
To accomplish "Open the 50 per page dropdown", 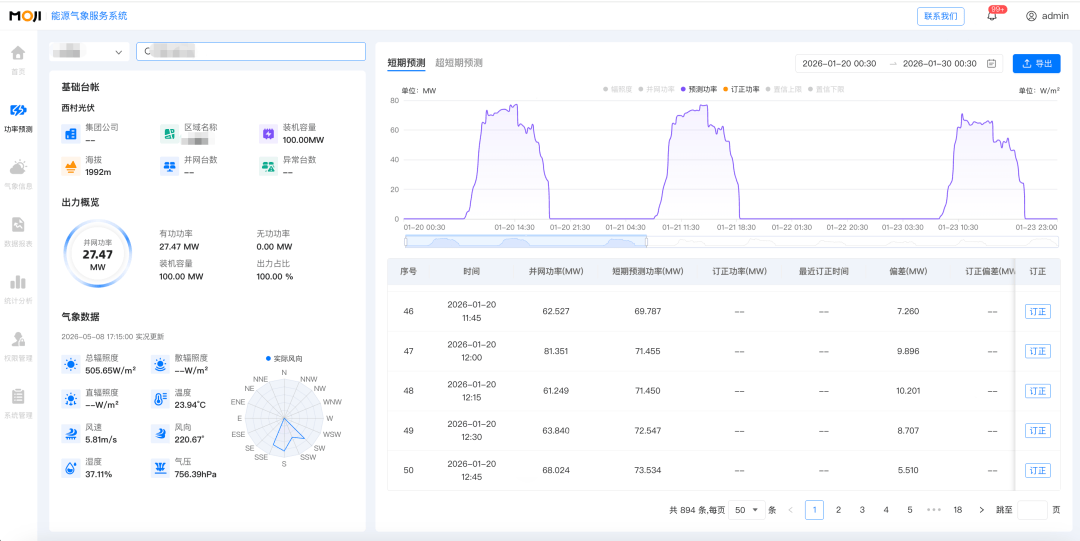I will tap(747, 510).
